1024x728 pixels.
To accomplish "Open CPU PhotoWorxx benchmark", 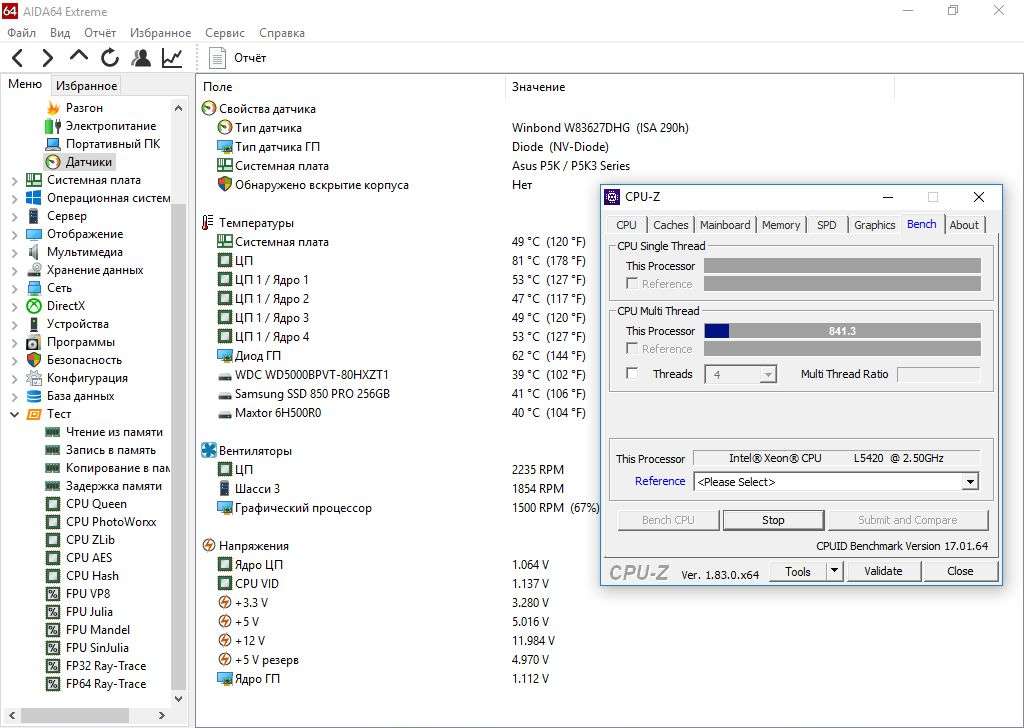I will (x=101, y=522).
